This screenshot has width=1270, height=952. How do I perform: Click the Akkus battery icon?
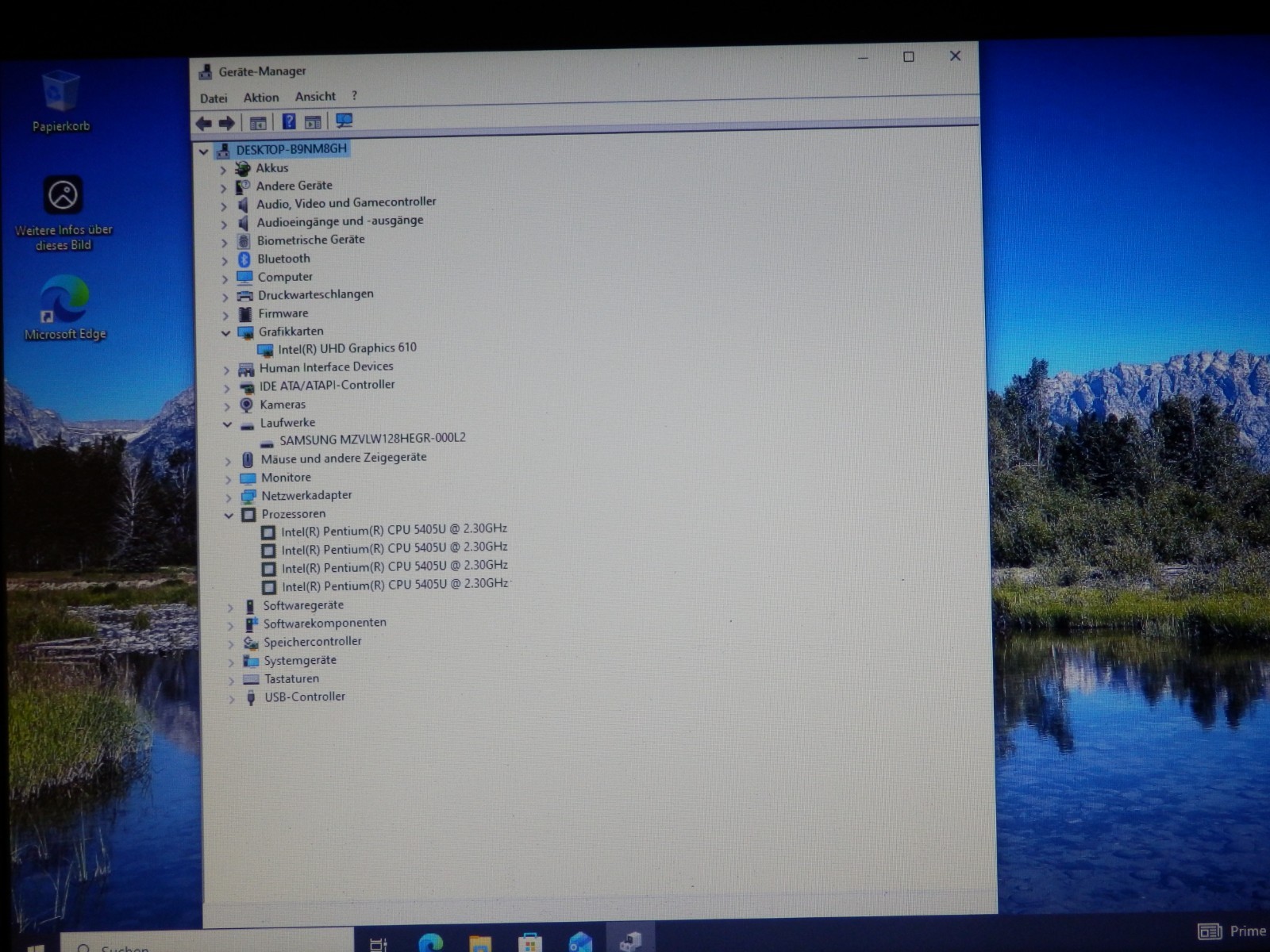click(243, 168)
